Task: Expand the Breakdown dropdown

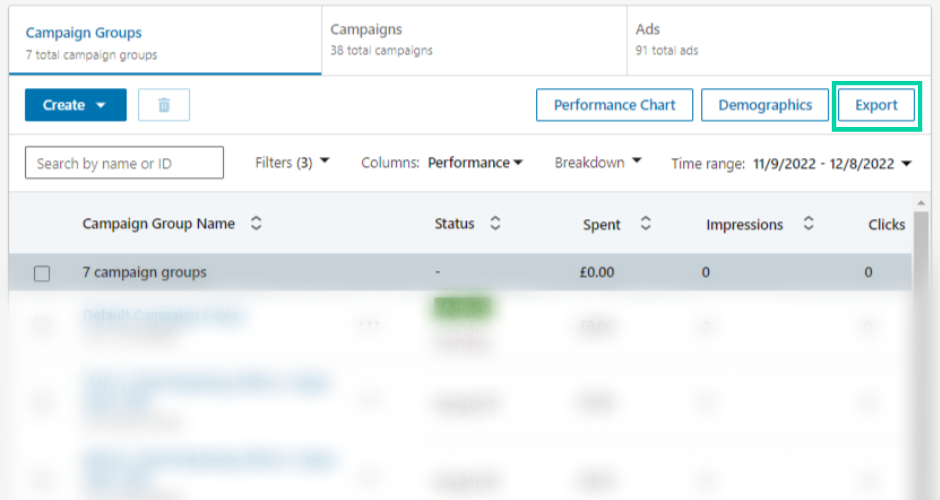Action: (x=598, y=162)
